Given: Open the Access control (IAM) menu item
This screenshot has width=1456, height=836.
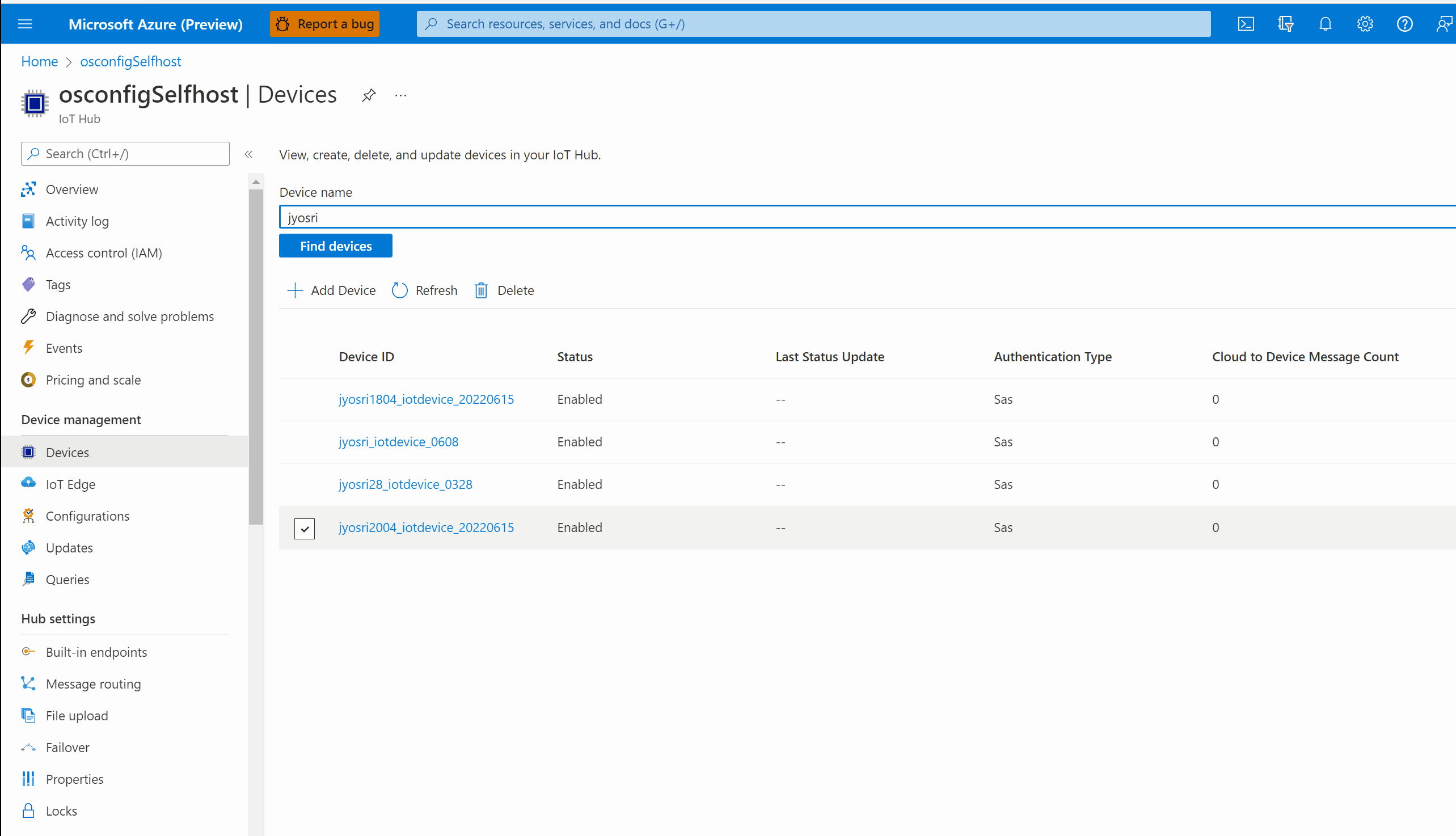Looking at the screenshot, I should pyautogui.click(x=104, y=252).
